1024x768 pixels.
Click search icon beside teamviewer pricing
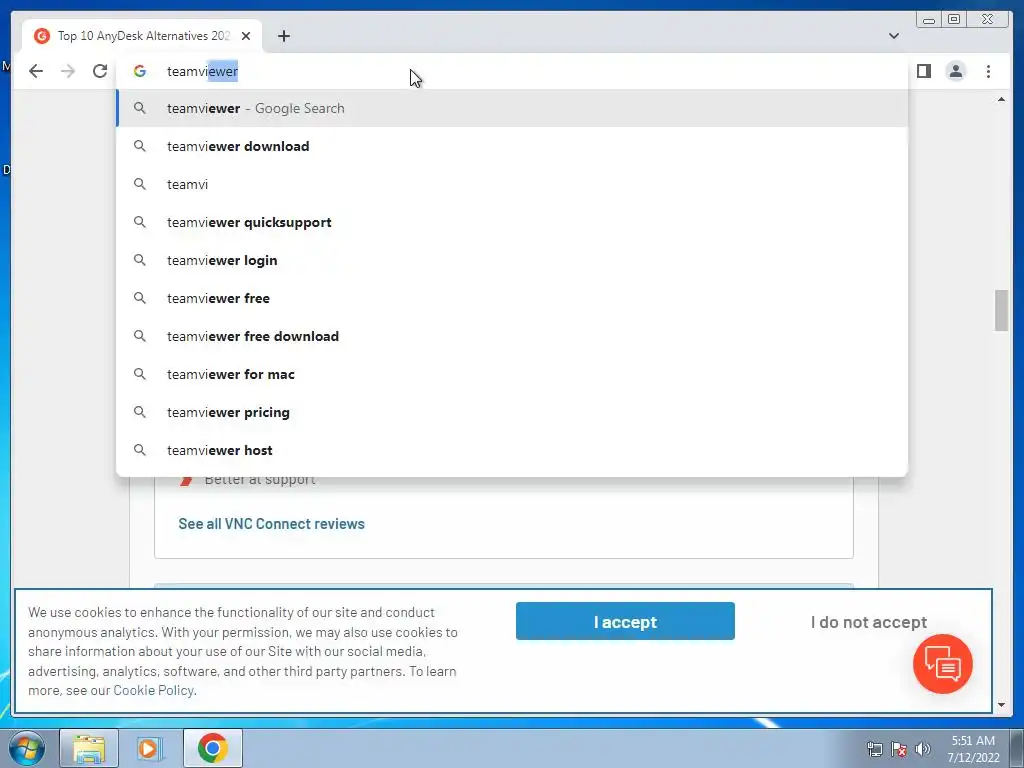pos(140,412)
